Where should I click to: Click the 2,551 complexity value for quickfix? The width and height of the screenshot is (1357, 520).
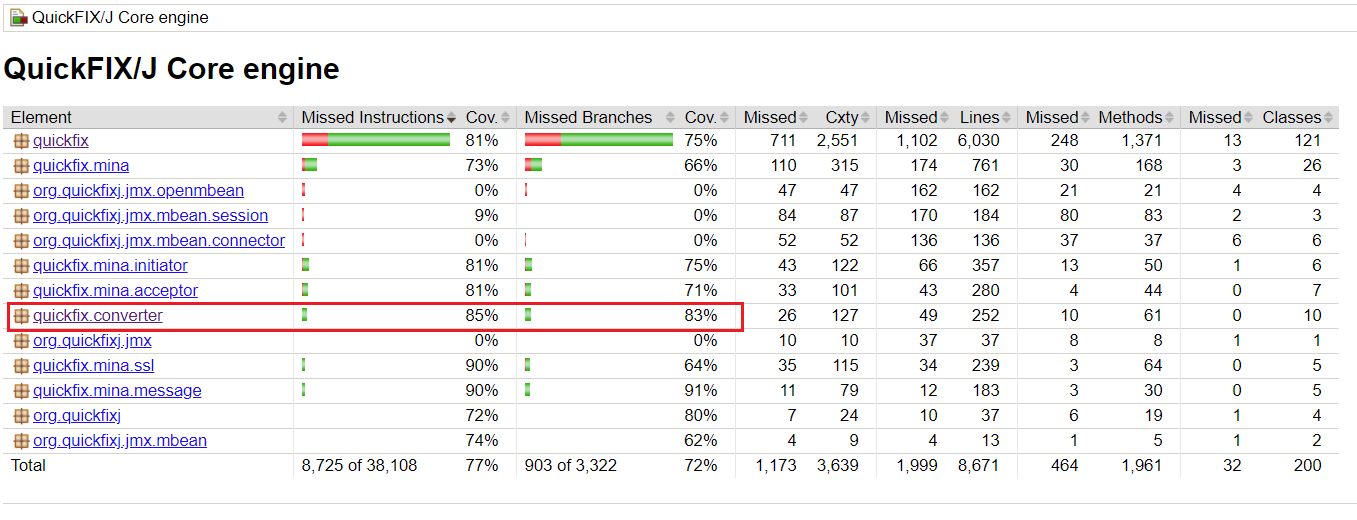click(x=837, y=141)
